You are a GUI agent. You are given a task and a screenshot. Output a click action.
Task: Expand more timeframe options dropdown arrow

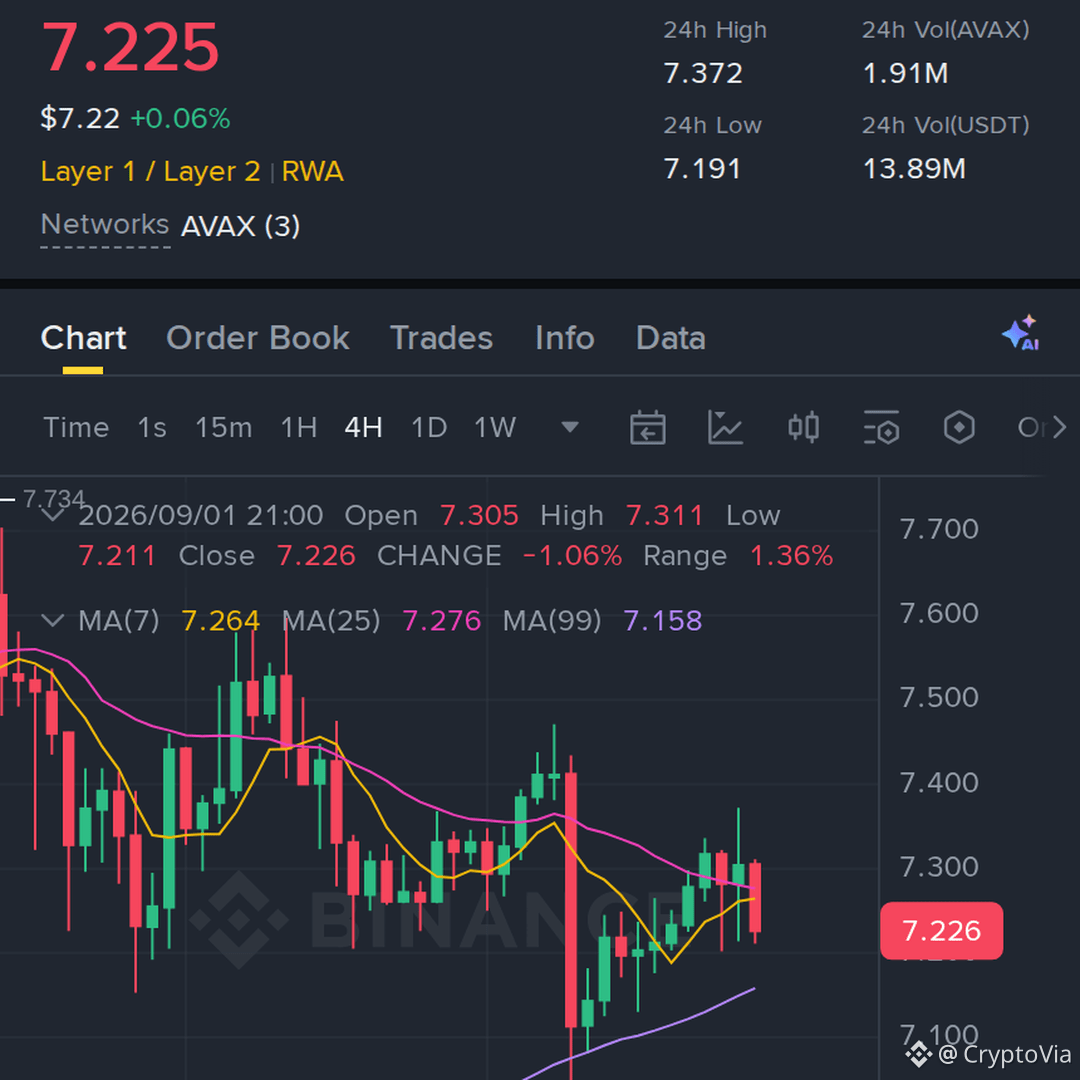[570, 428]
